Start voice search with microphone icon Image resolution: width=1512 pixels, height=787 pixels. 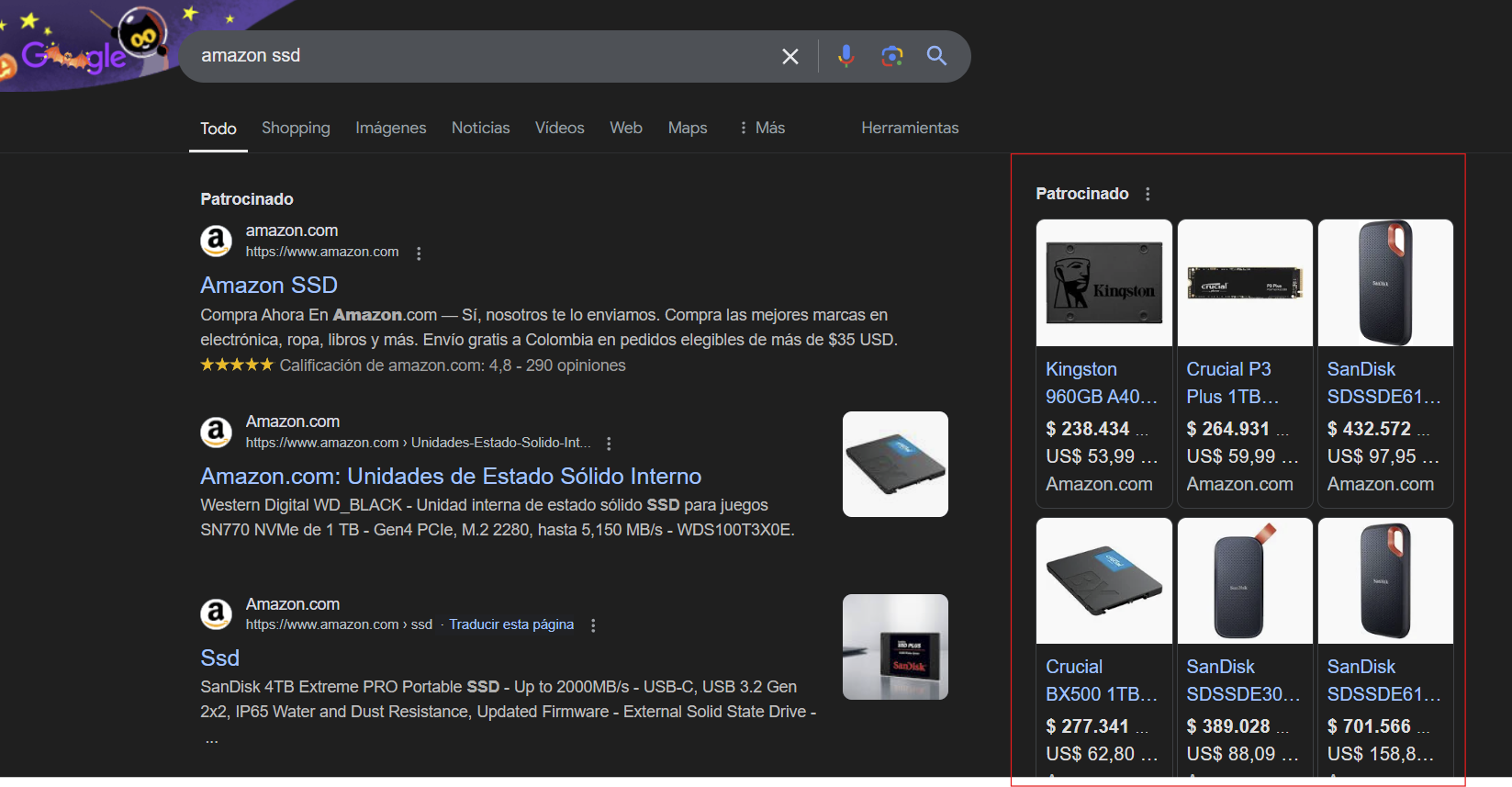[846, 56]
